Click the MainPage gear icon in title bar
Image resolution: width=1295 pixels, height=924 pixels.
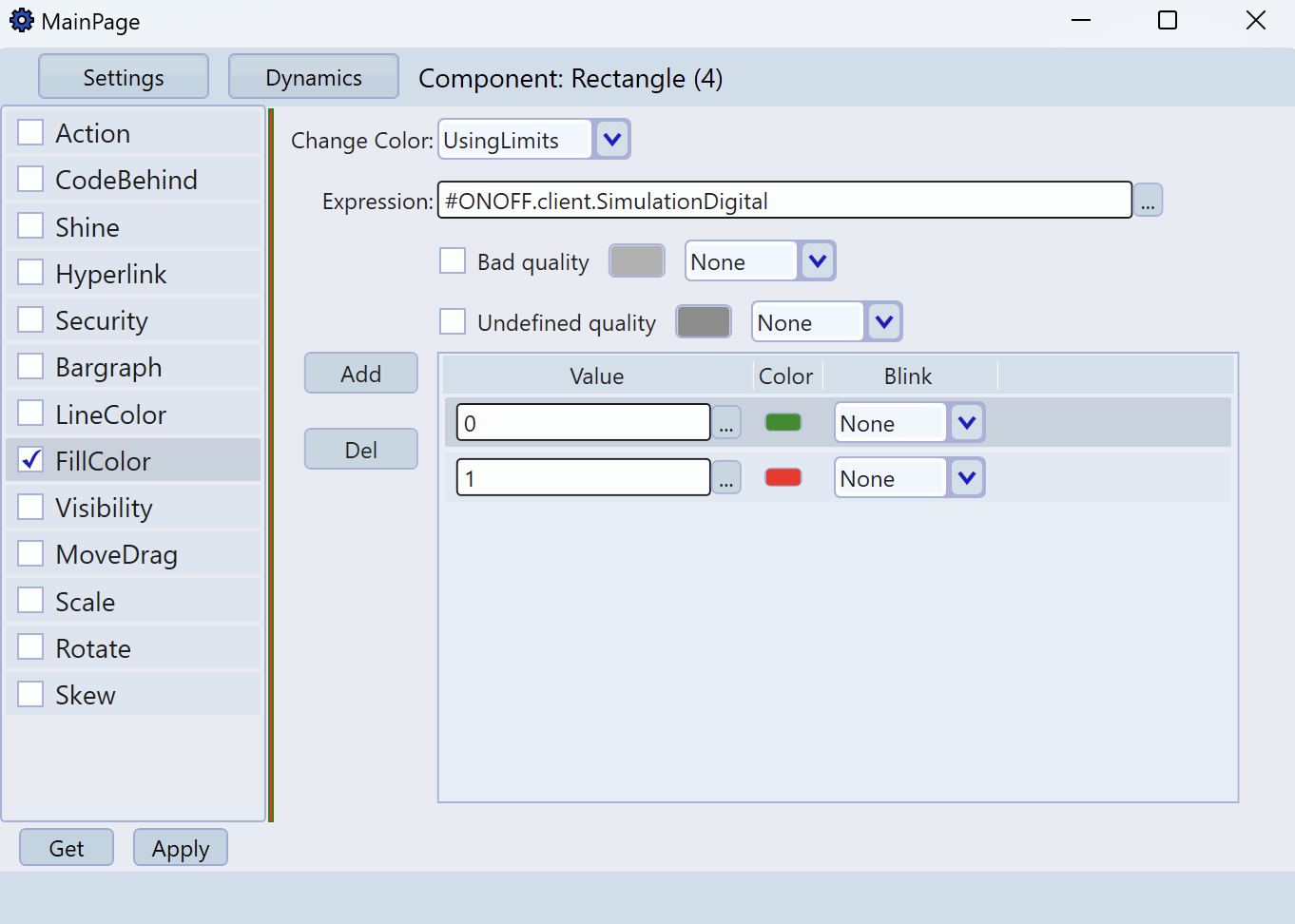click(21, 20)
